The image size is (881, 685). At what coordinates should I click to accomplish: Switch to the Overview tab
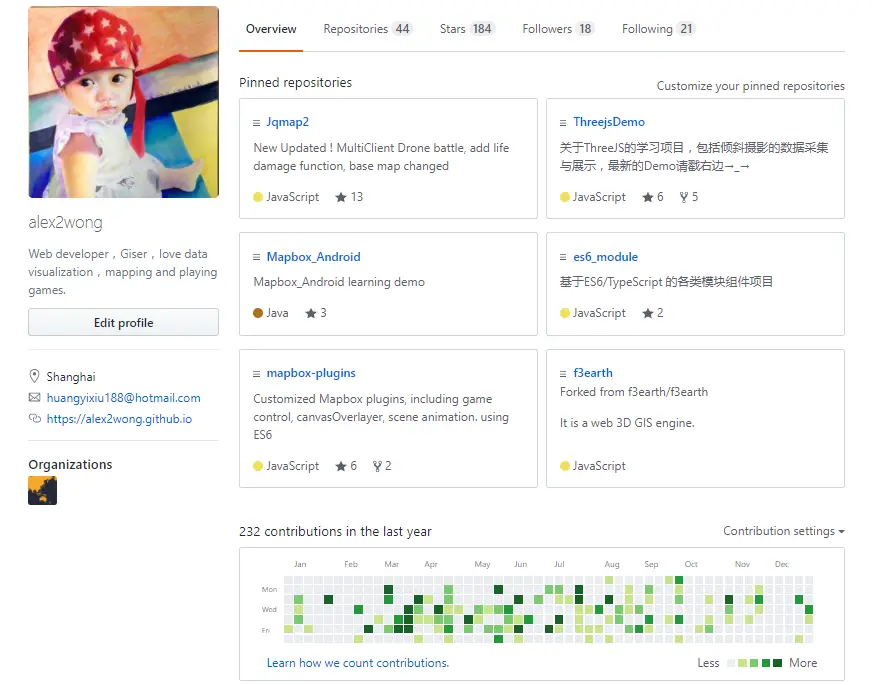tap(271, 29)
